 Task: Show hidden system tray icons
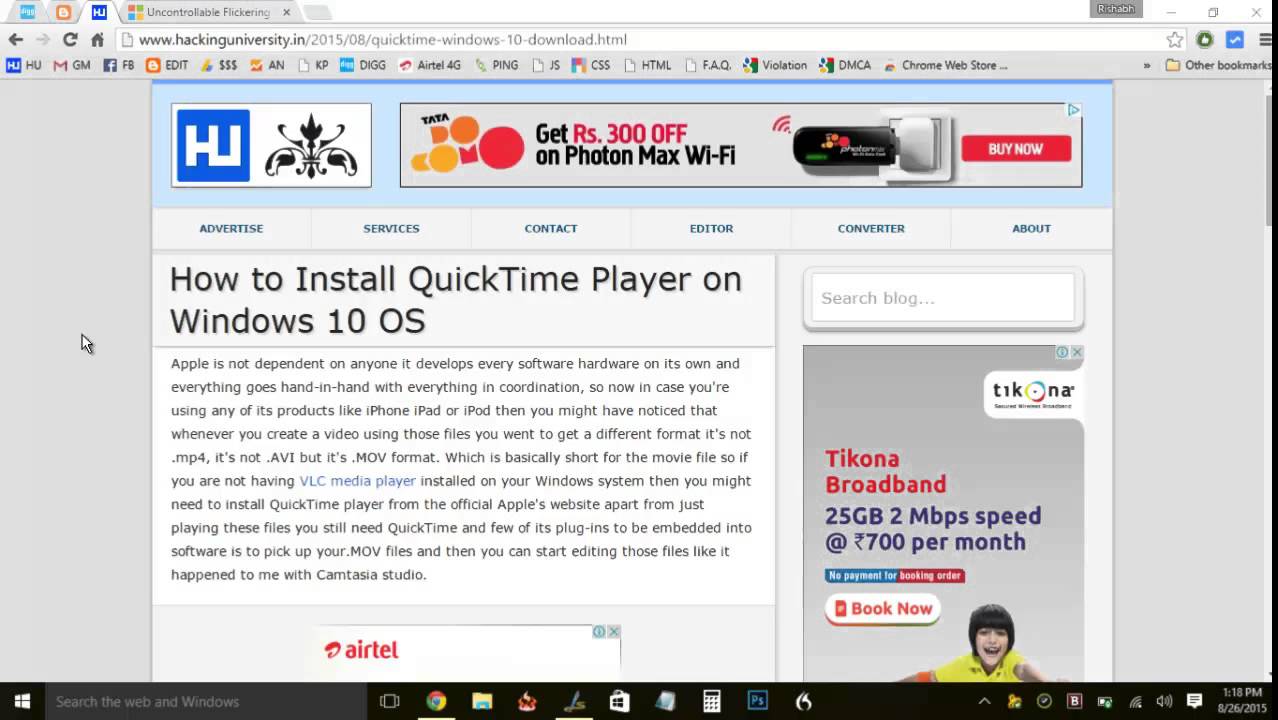(984, 702)
